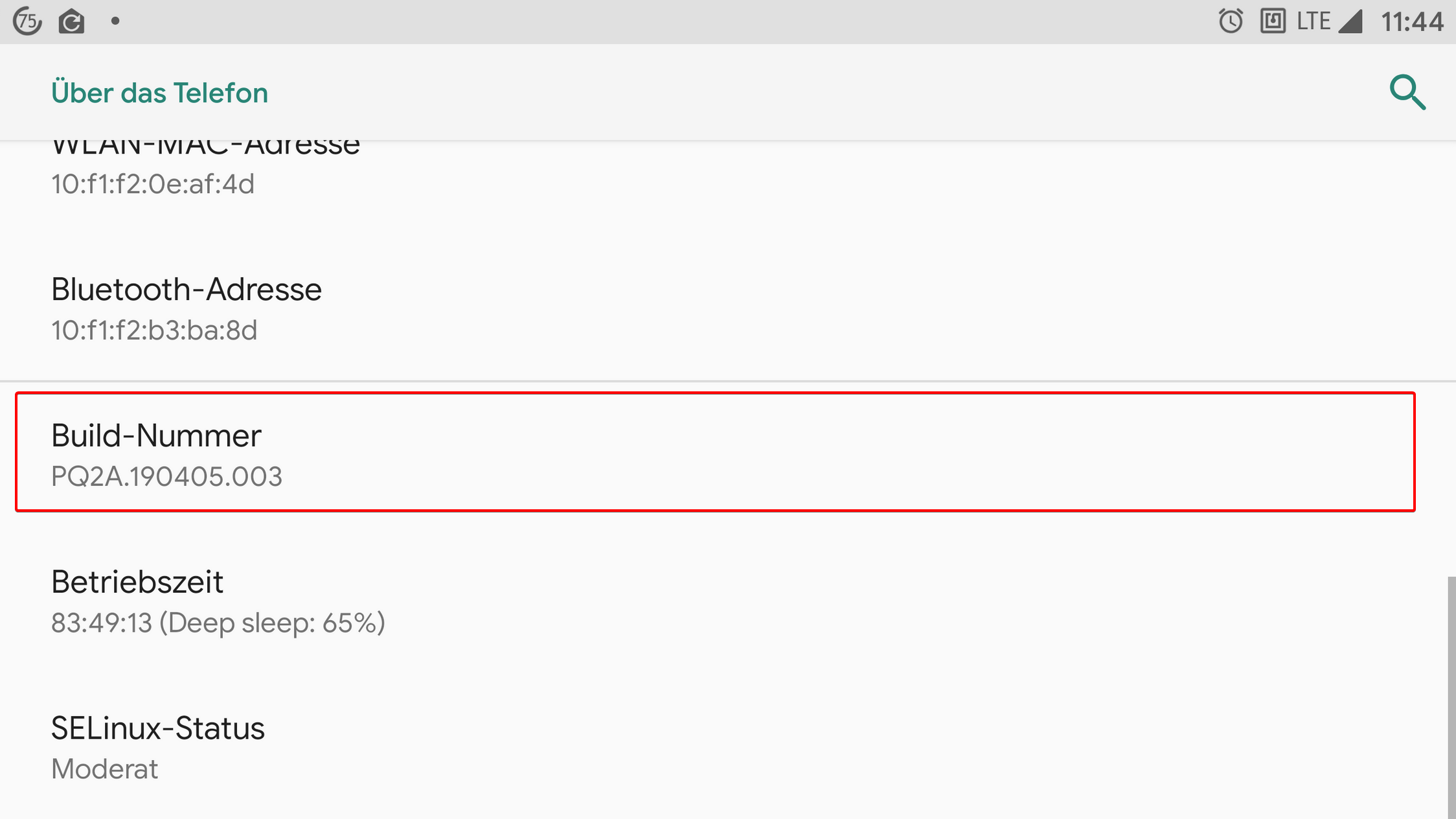Tap the Build-Nummer entry
1456x819 pixels.
(x=715, y=452)
